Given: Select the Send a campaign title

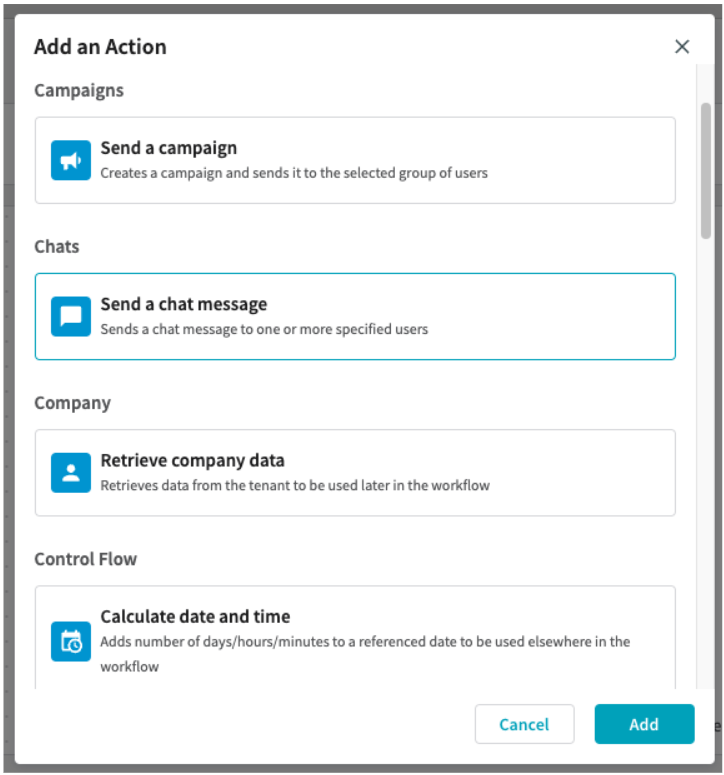Looking at the screenshot, I should point(168,148).
